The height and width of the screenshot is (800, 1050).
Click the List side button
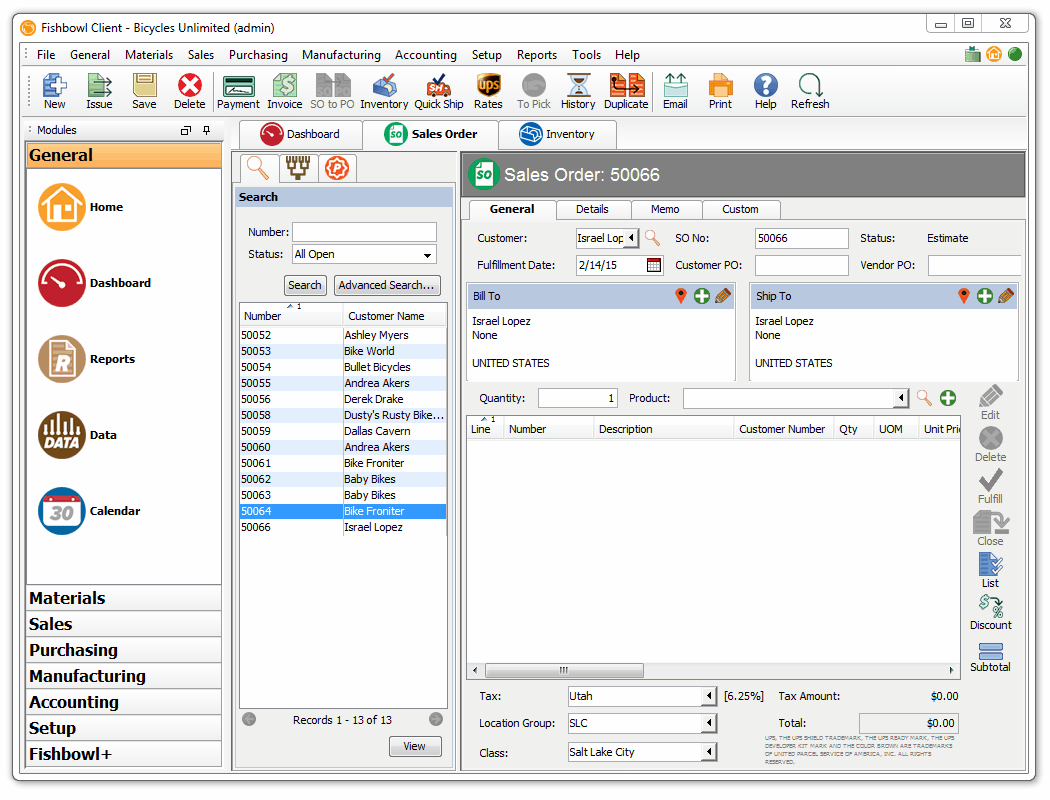coord(990,570)
